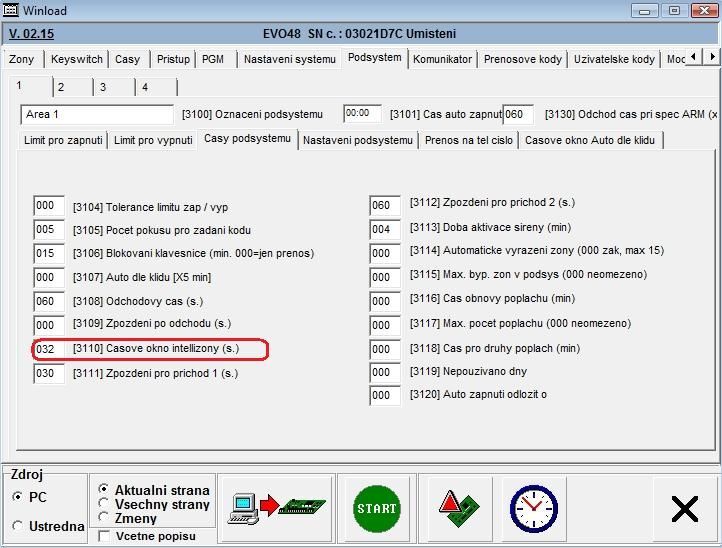
Task: Enable the Vcetne popisu checkbox
Action: 105,537
